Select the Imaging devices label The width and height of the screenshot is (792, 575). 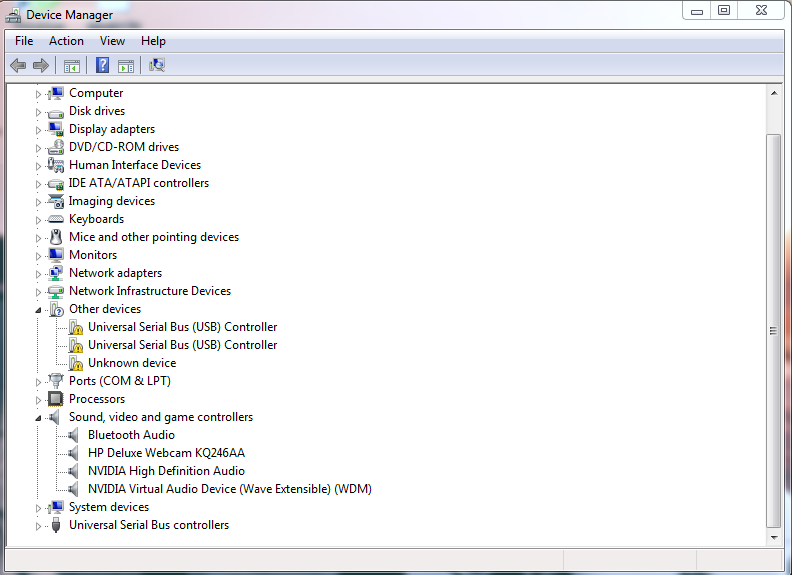coord(112,201)
